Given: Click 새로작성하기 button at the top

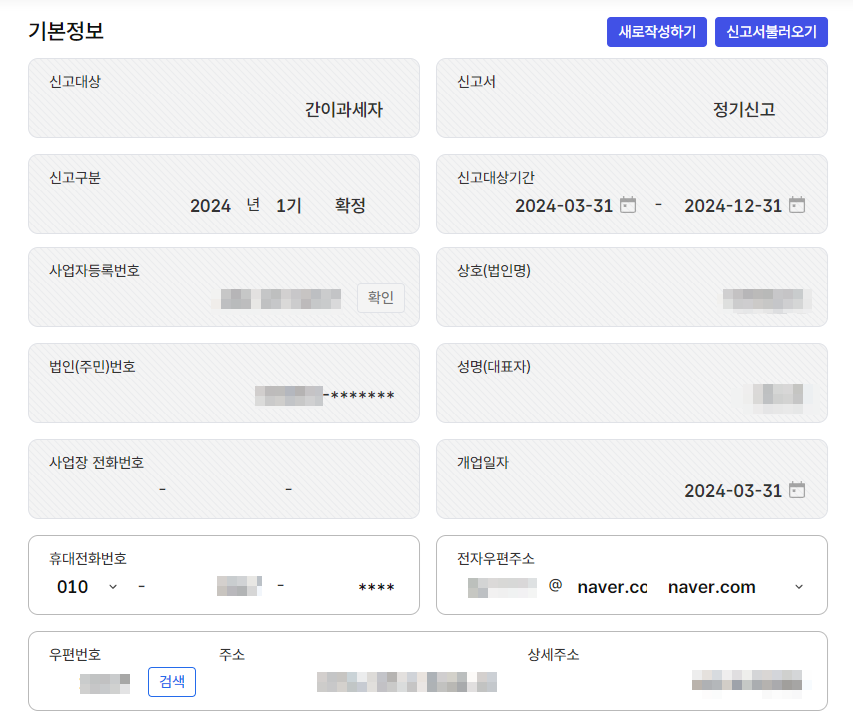Looking at the screenshot, I should (x=657, y=32).
